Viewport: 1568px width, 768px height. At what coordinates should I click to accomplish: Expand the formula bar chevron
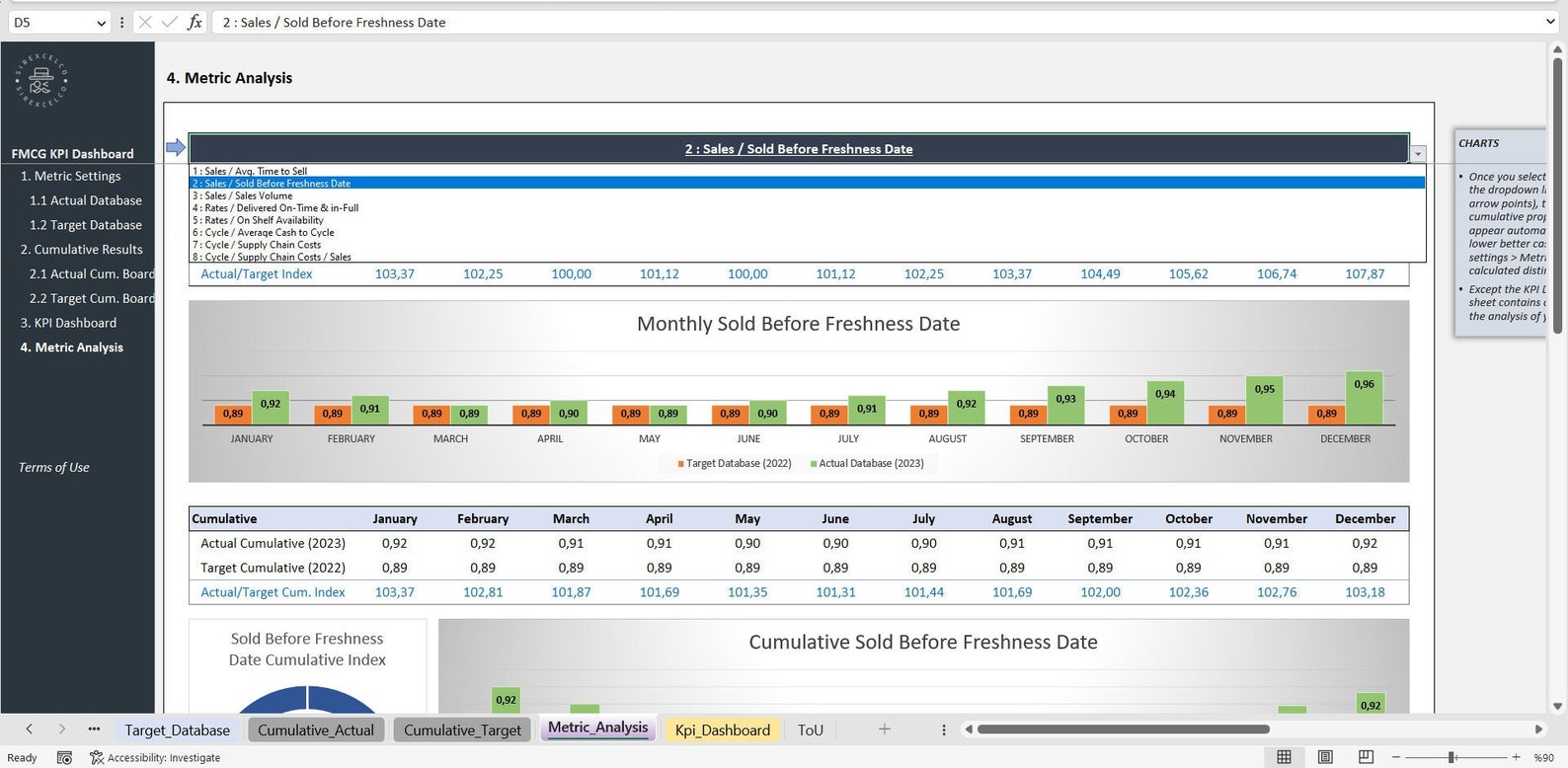1550,22
